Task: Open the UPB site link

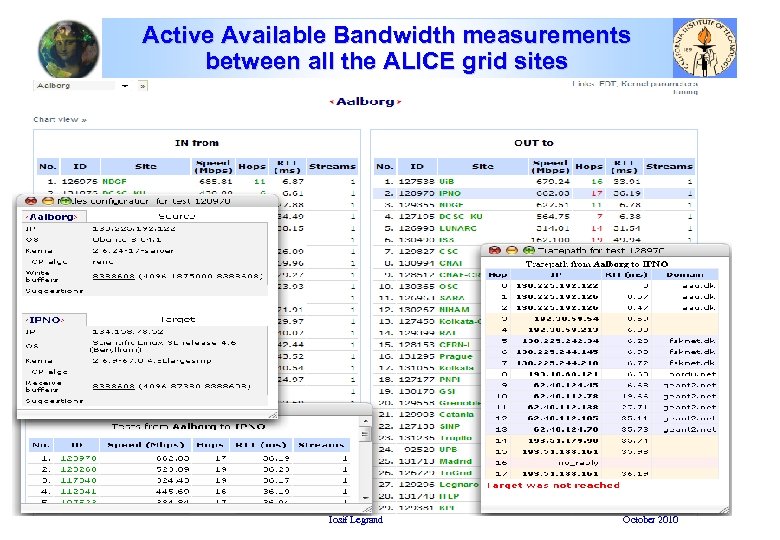Action: point(448,449)
